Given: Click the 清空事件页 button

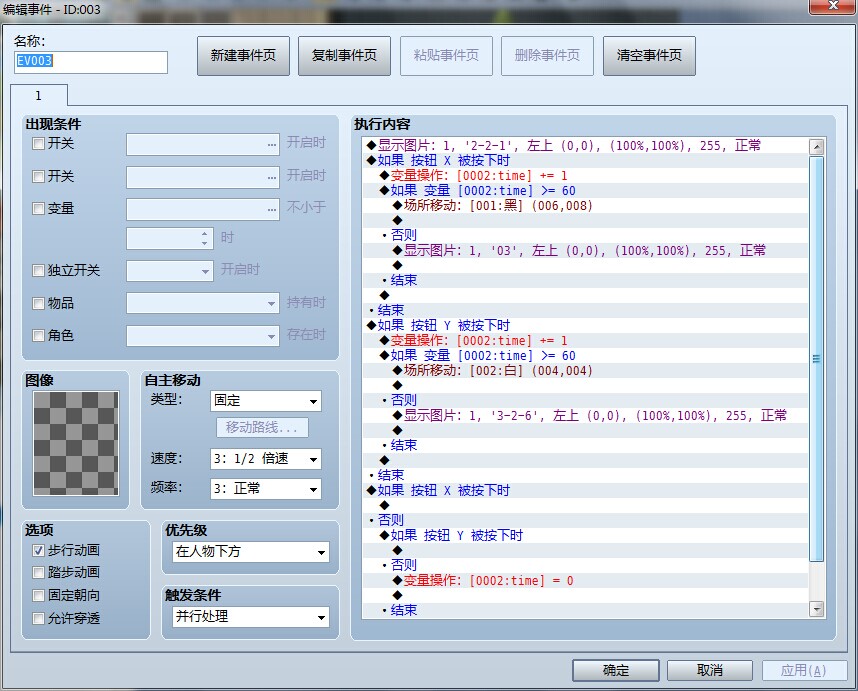Looking at the screenshot, I should click(649, 56).
